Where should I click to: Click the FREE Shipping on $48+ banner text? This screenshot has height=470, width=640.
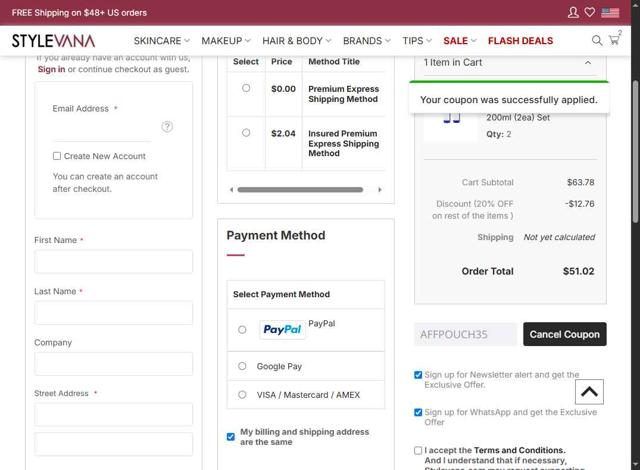point(79,13)
